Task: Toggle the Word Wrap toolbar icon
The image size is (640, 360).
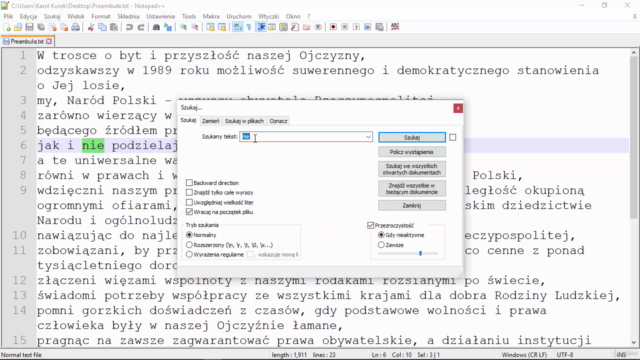Action: pyautogui.click(x=238, y=27)
